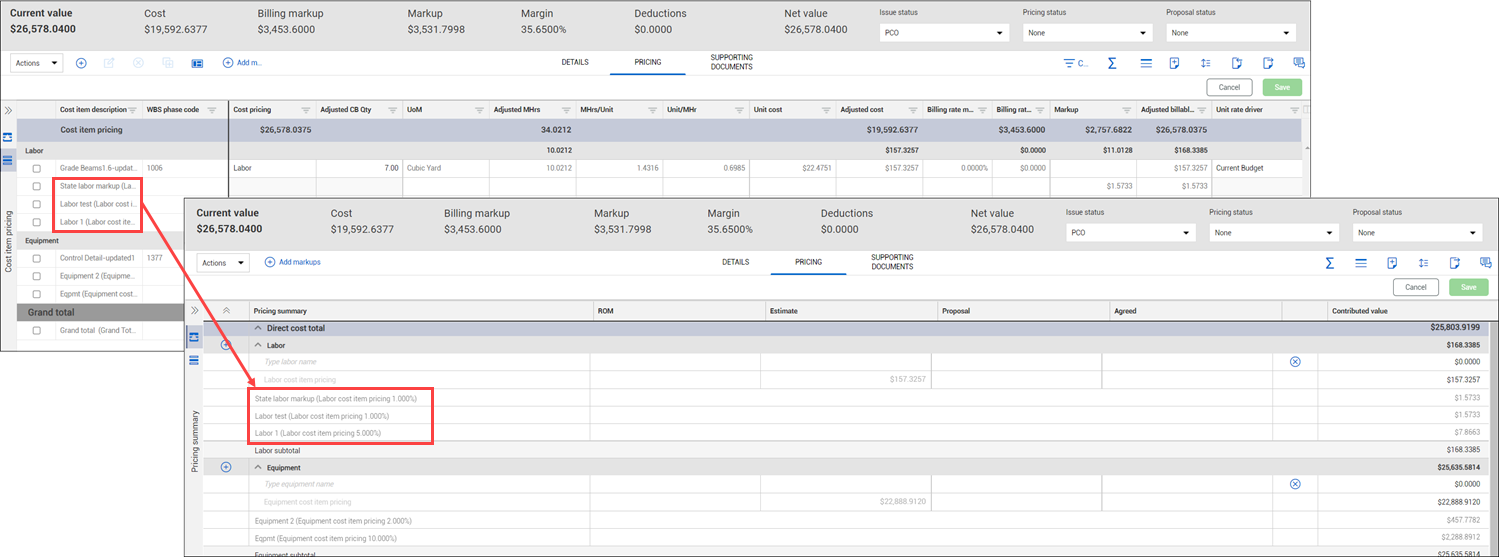Open Issue status dropdown in back window

944,33
